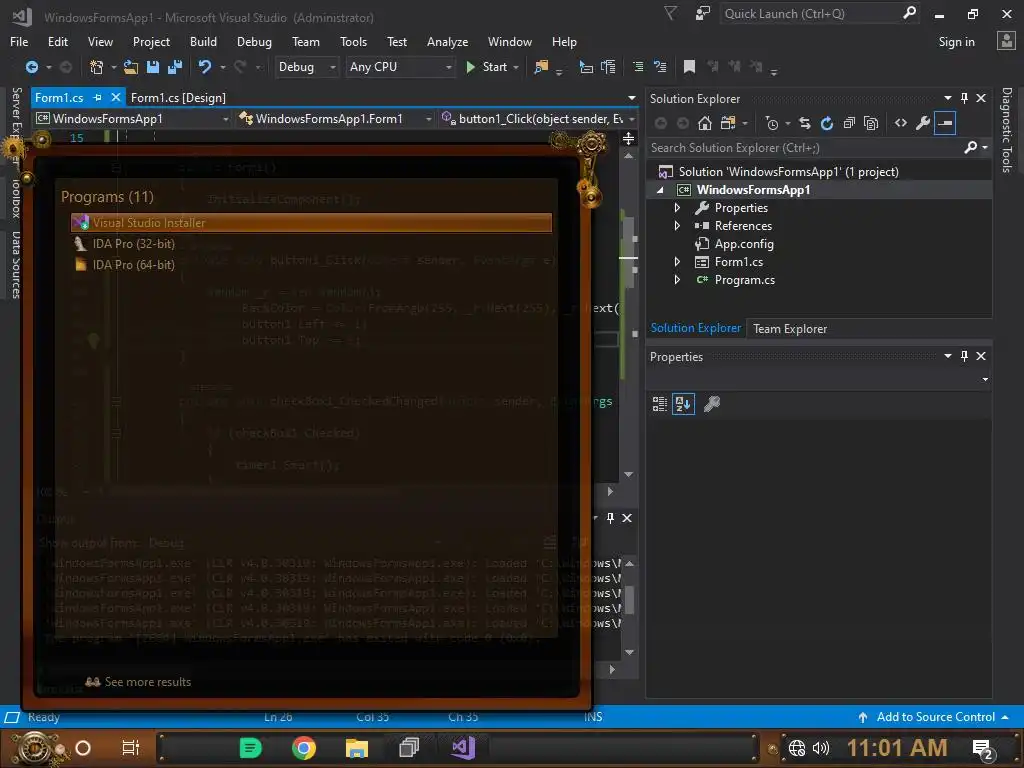Save the current file with the Save icon
This screenshot has height=768, width=1024.
pos(153,67)
